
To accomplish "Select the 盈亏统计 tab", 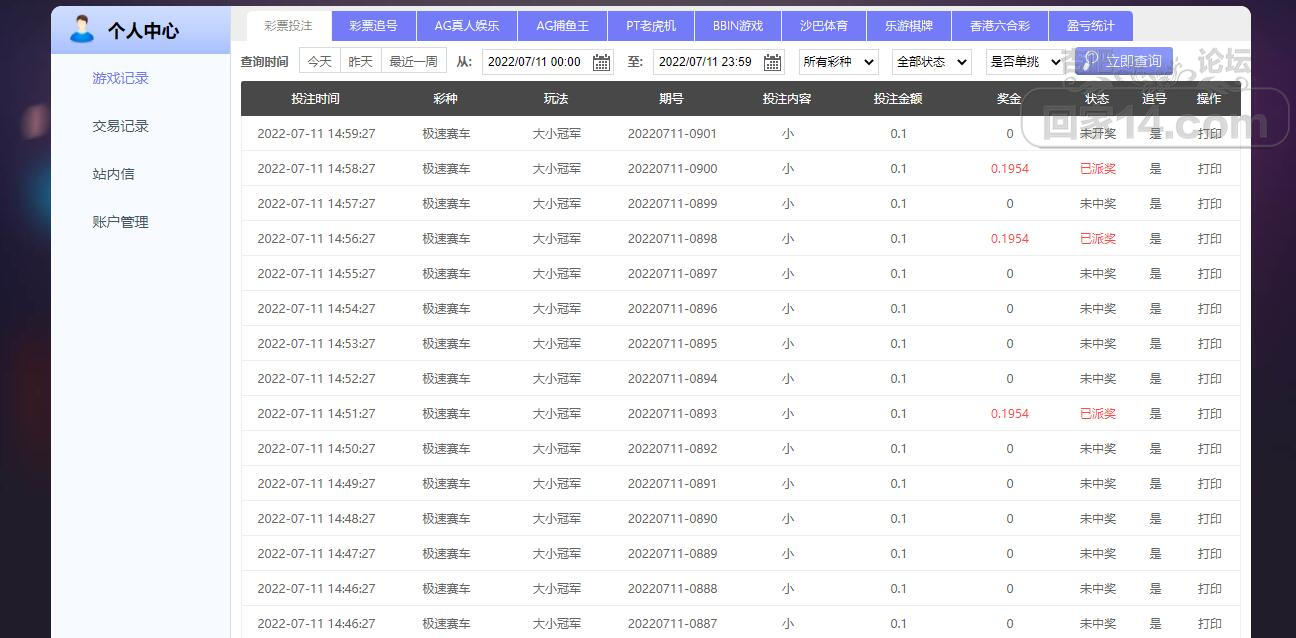I will (1090, 26).
